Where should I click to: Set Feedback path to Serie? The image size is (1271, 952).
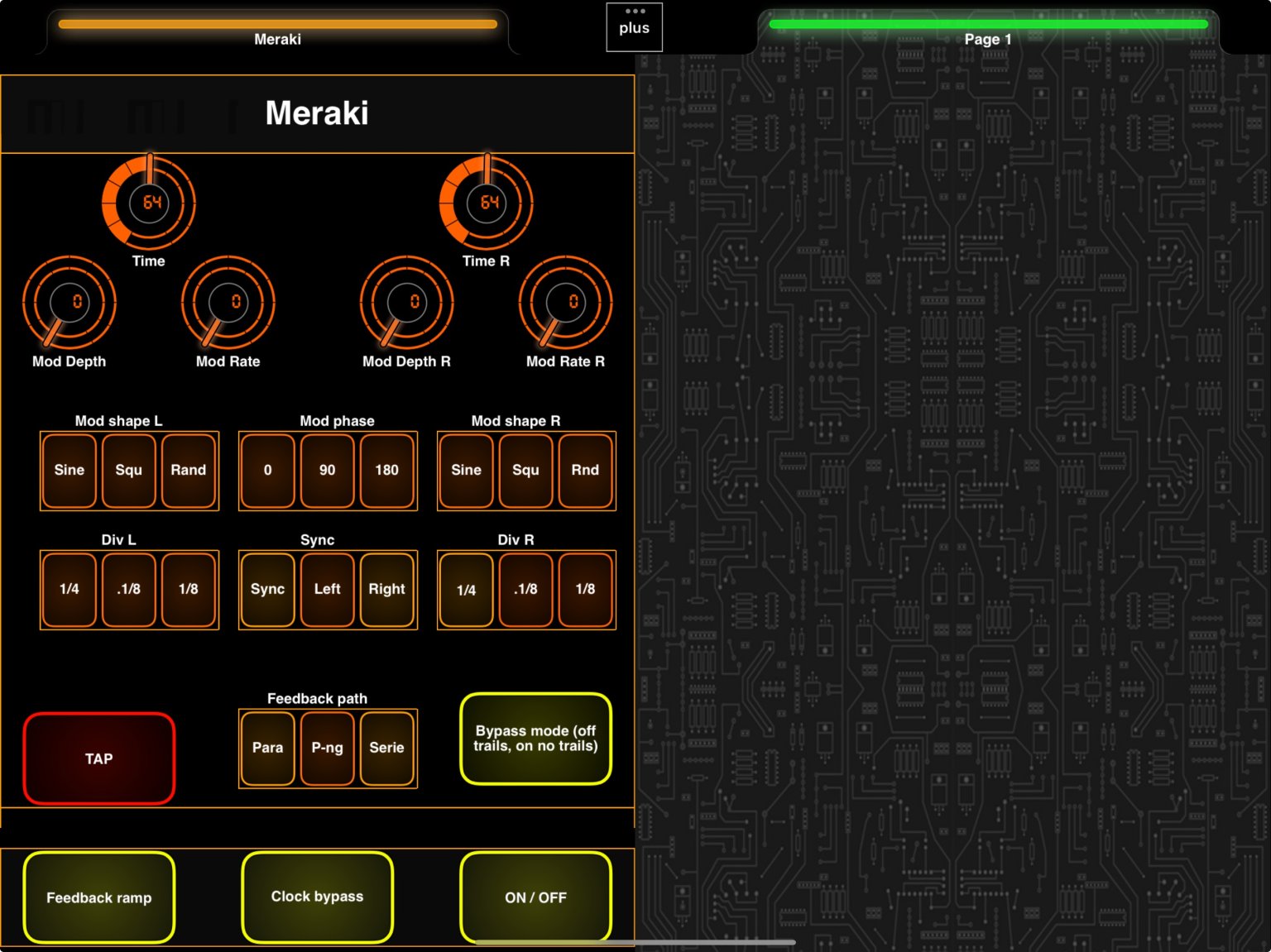387,749
